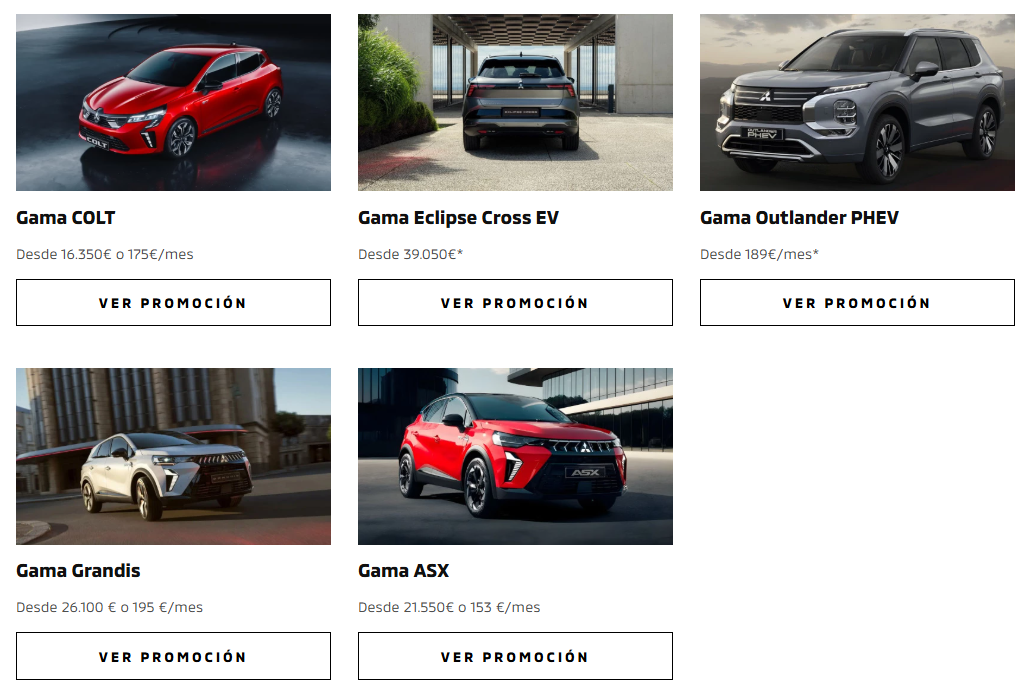Select the Desde 39.050€* price text
Image resolution: width=1031 pixels, height=692 pixels.
click(x=410, y=255)
